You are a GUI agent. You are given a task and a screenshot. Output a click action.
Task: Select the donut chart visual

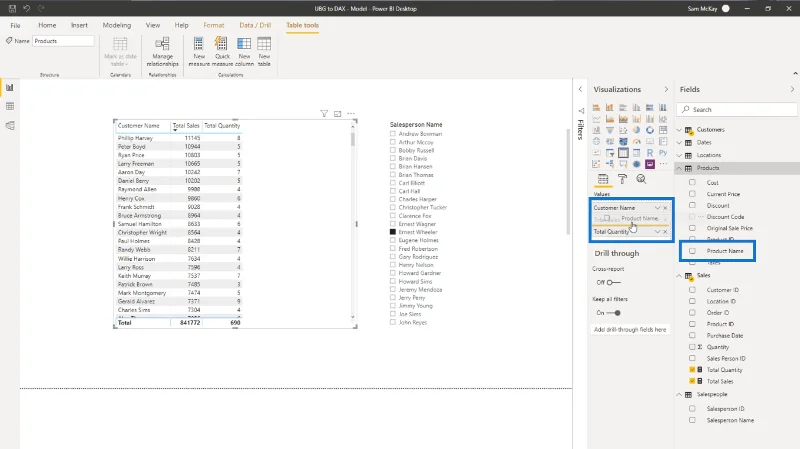[649, 130]
